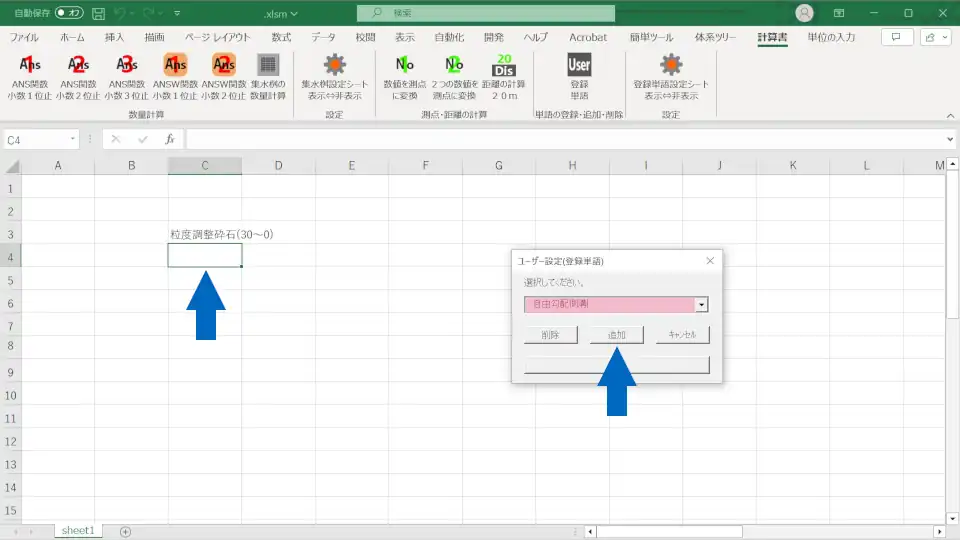Toggle the 自動保存 AutoSave switch
The height and width of the screenshot is (540, 960).
[69, 13]
